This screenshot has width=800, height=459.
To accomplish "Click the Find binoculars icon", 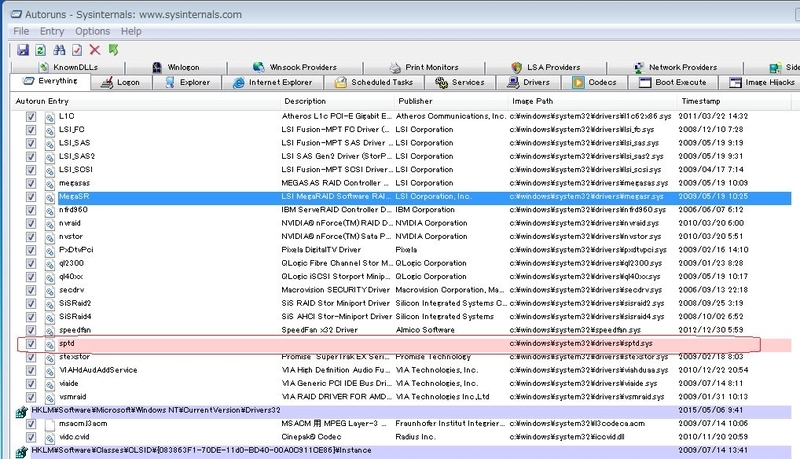I will [59, 50].
